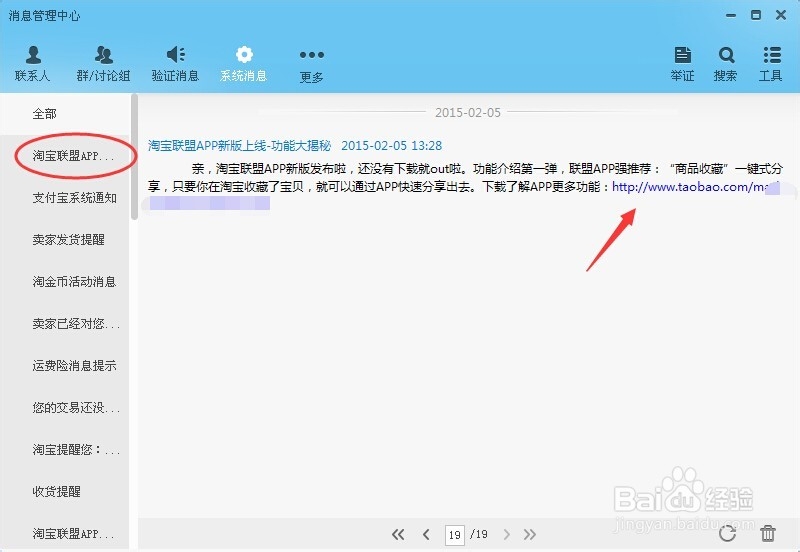
Task: Maximize the 消息管理中心 window
Action: 756,15
